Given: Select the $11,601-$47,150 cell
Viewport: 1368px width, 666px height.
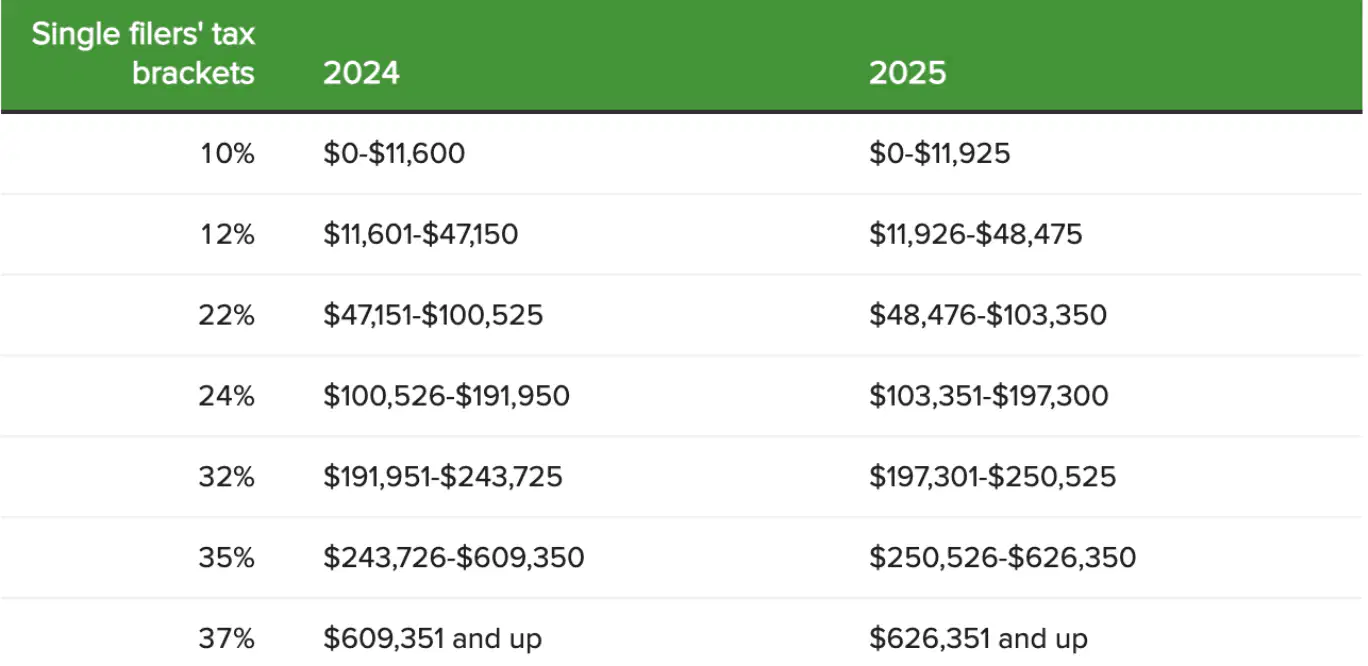Looking at the screenshot, I should (421, 235).
